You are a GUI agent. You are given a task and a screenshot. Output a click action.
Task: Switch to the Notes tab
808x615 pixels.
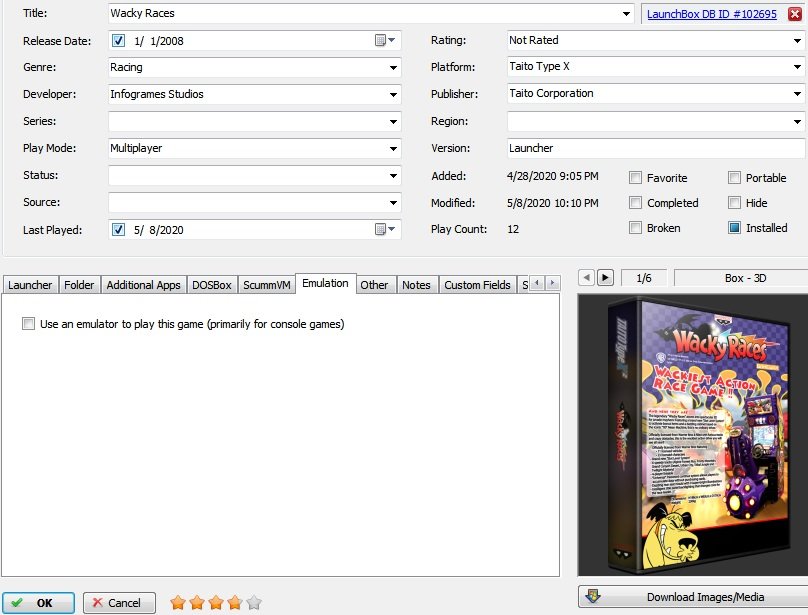tap(416, 285)
